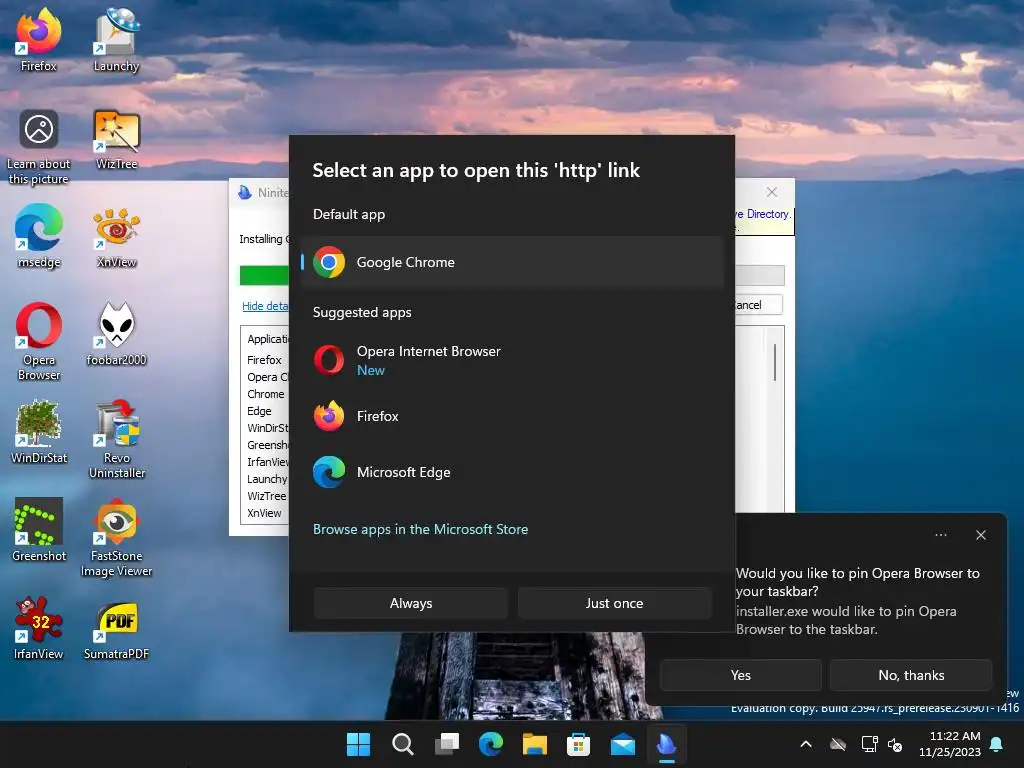
Task: Click the muted volume icon in system tray
Action: click(x=895, y=744)
